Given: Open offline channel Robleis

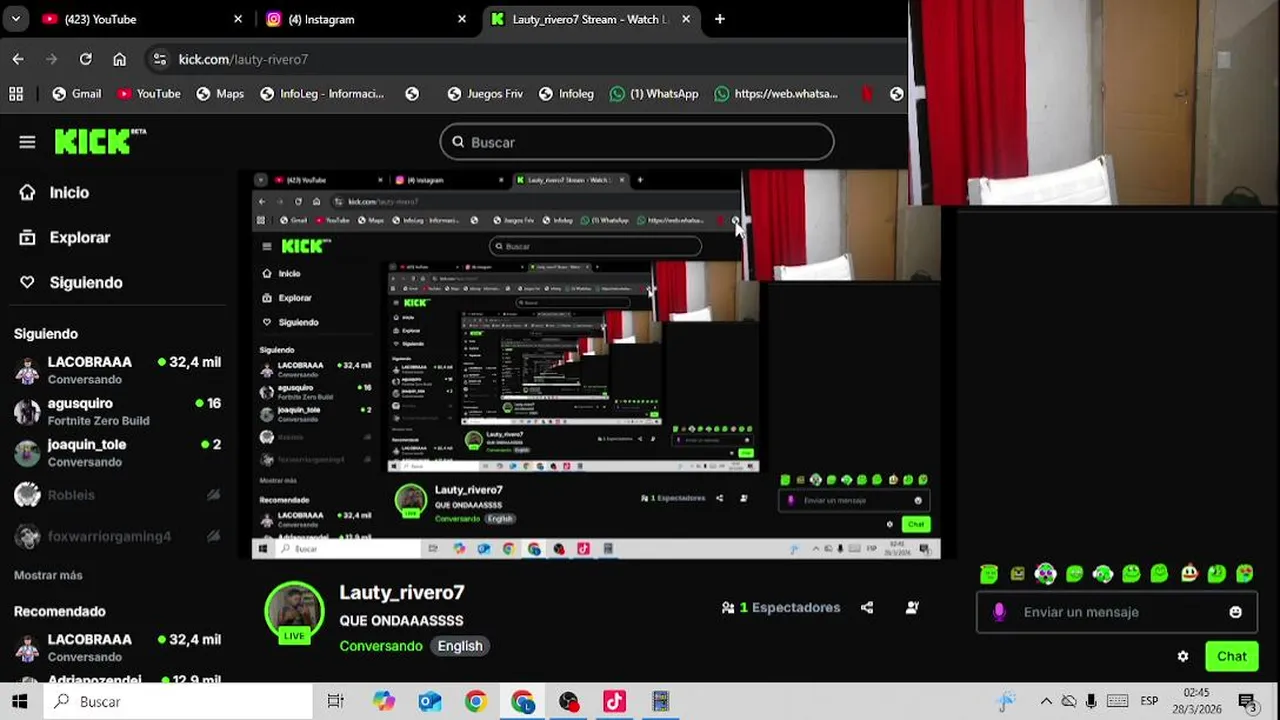Looking at the screenshot, I should click(117, 495).
